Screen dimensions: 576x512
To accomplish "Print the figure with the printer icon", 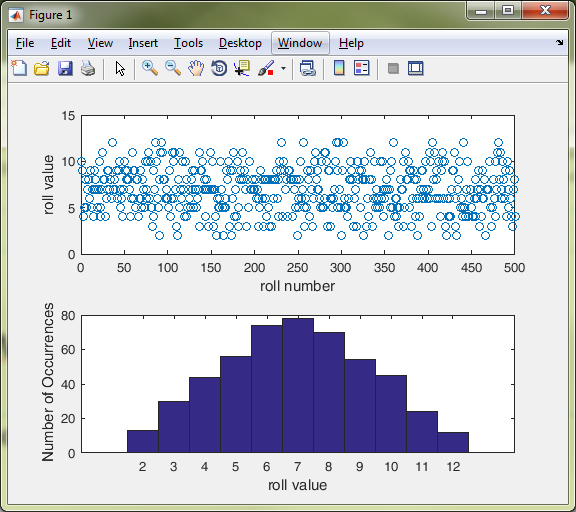I will pyautogui.click(x=88, y=68).
